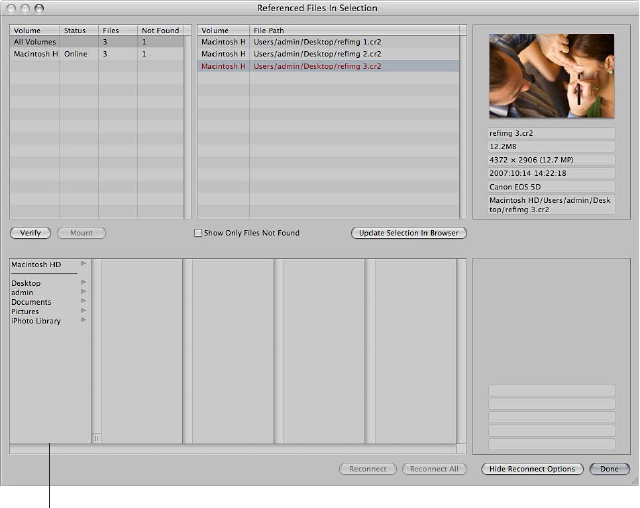Viewport: 640px width, 508px height.
Task: Click the File Path column header
Action: [x=354, y=30]
